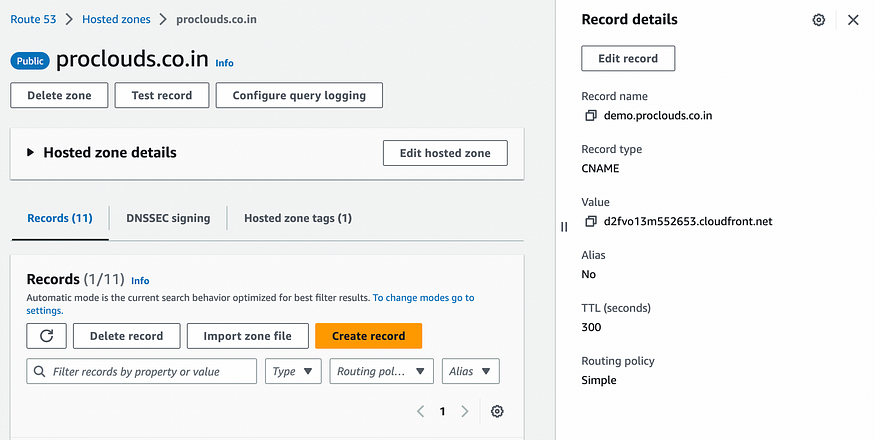Click the Delete record button
The height and width of the screenshot is (440, 875).
(127, 336)
